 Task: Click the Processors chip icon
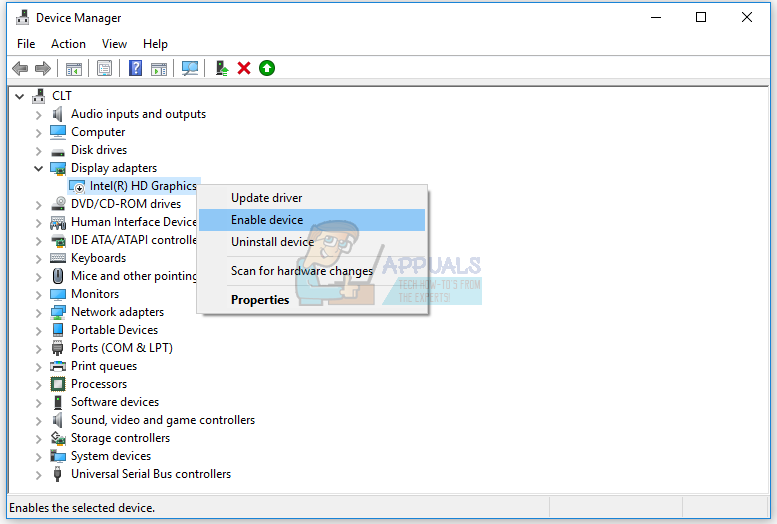coord(58,384)
